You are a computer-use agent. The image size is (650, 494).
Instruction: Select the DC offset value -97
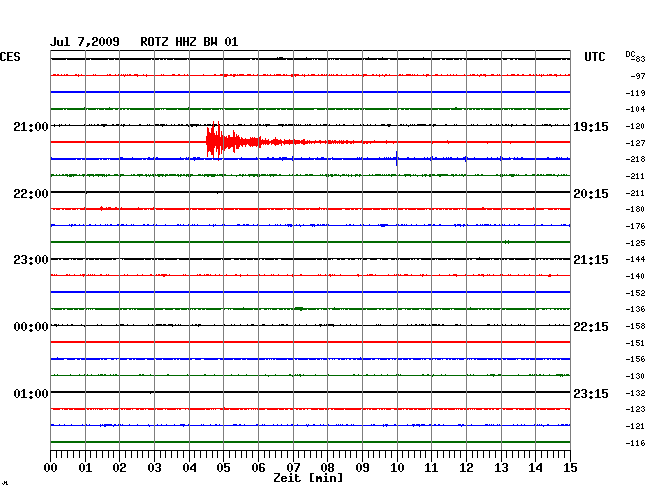tap(638, 76)
